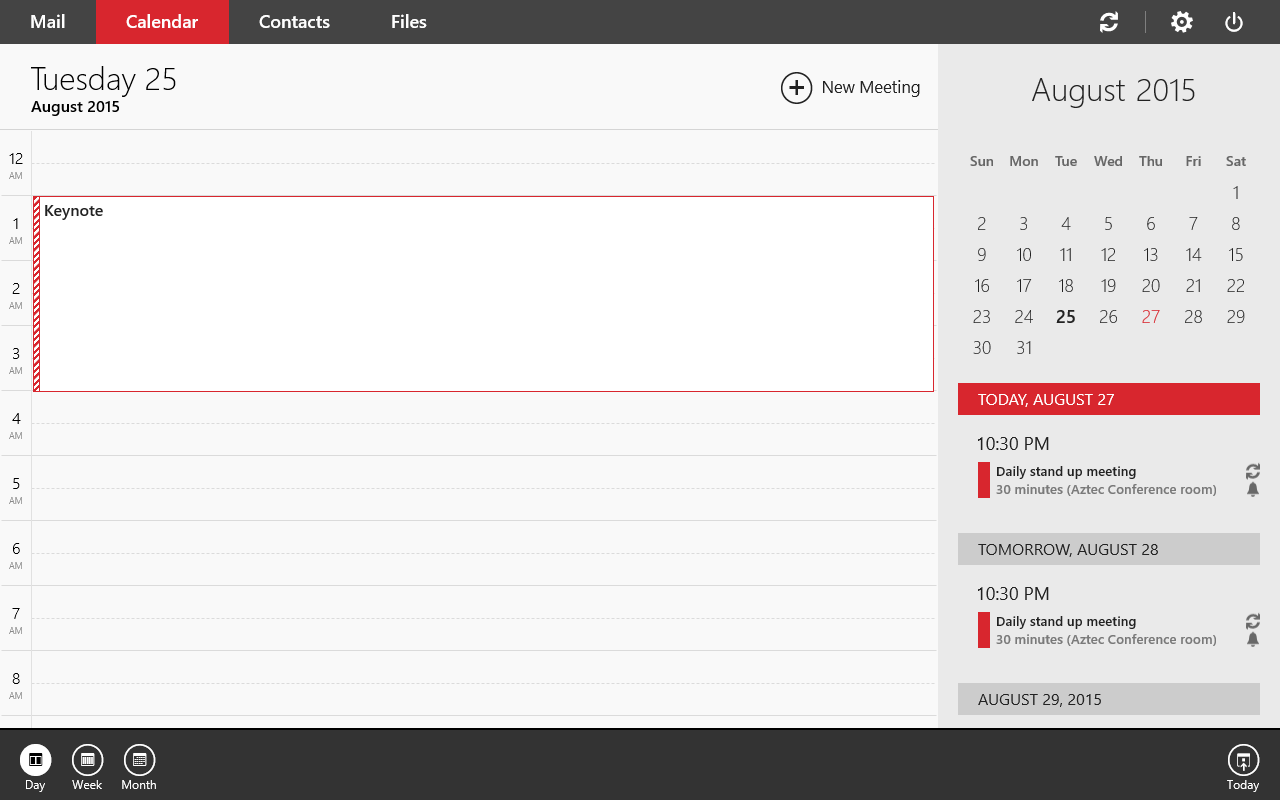Switch to Month view icon
The image size is (1280, 800).
(139, 761)
